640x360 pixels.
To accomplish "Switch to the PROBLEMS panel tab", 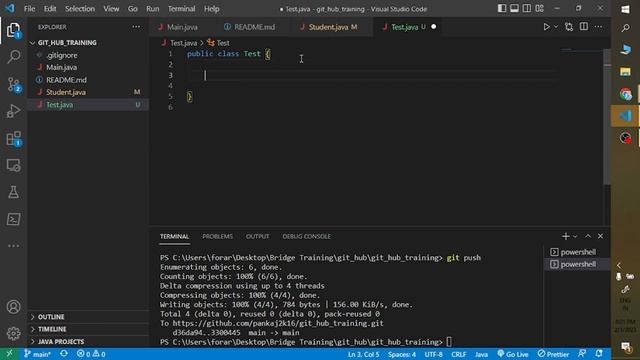I will (218, 236).
